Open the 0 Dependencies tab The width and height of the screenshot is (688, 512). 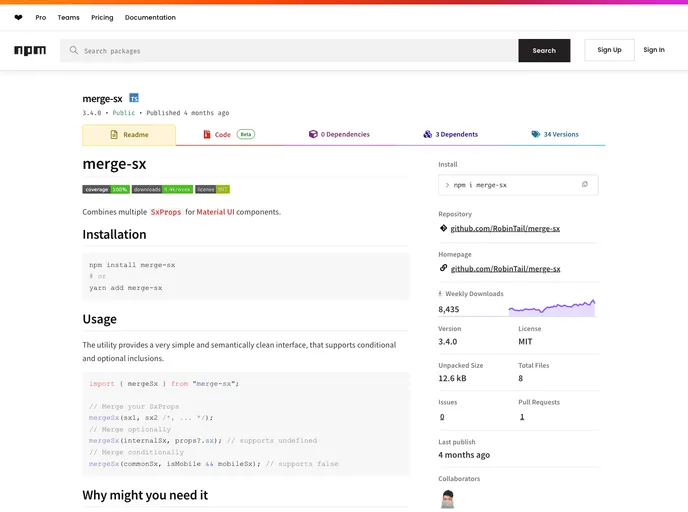click(339, 134)
